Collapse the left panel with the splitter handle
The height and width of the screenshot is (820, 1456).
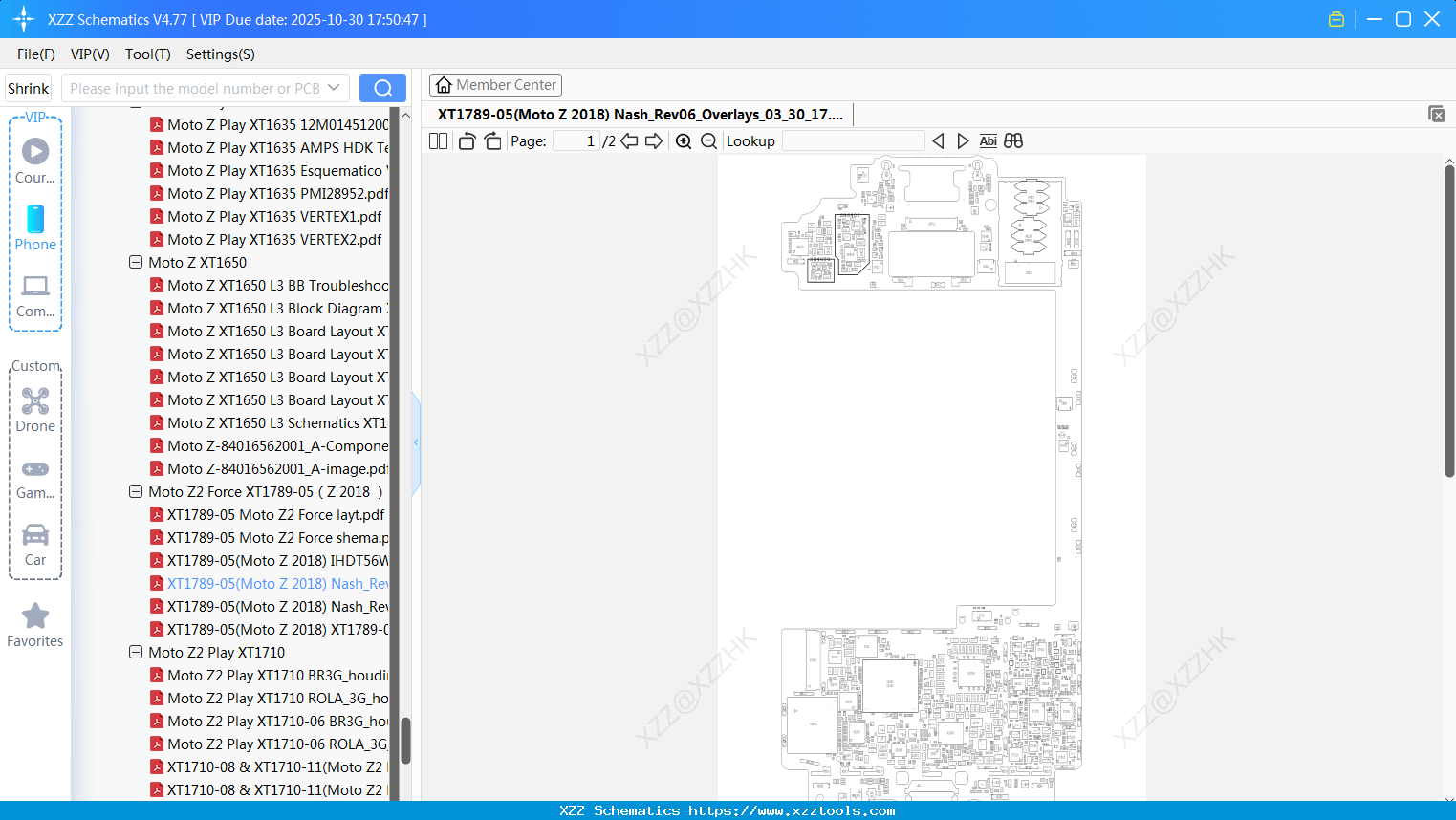point(416,442)
